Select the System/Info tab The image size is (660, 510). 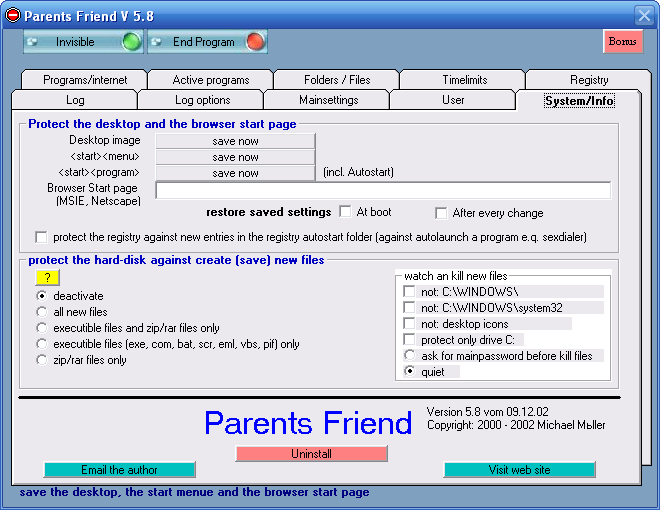click(579, 101)
